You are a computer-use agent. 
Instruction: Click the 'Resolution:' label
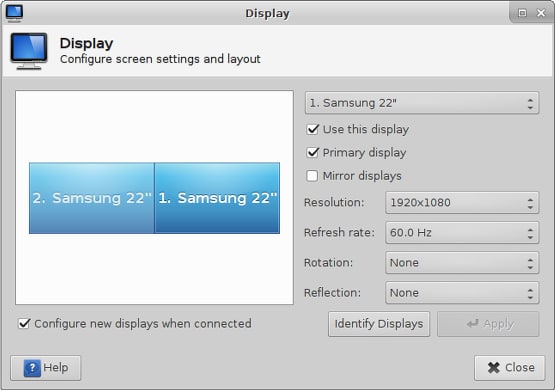[334, 202]
